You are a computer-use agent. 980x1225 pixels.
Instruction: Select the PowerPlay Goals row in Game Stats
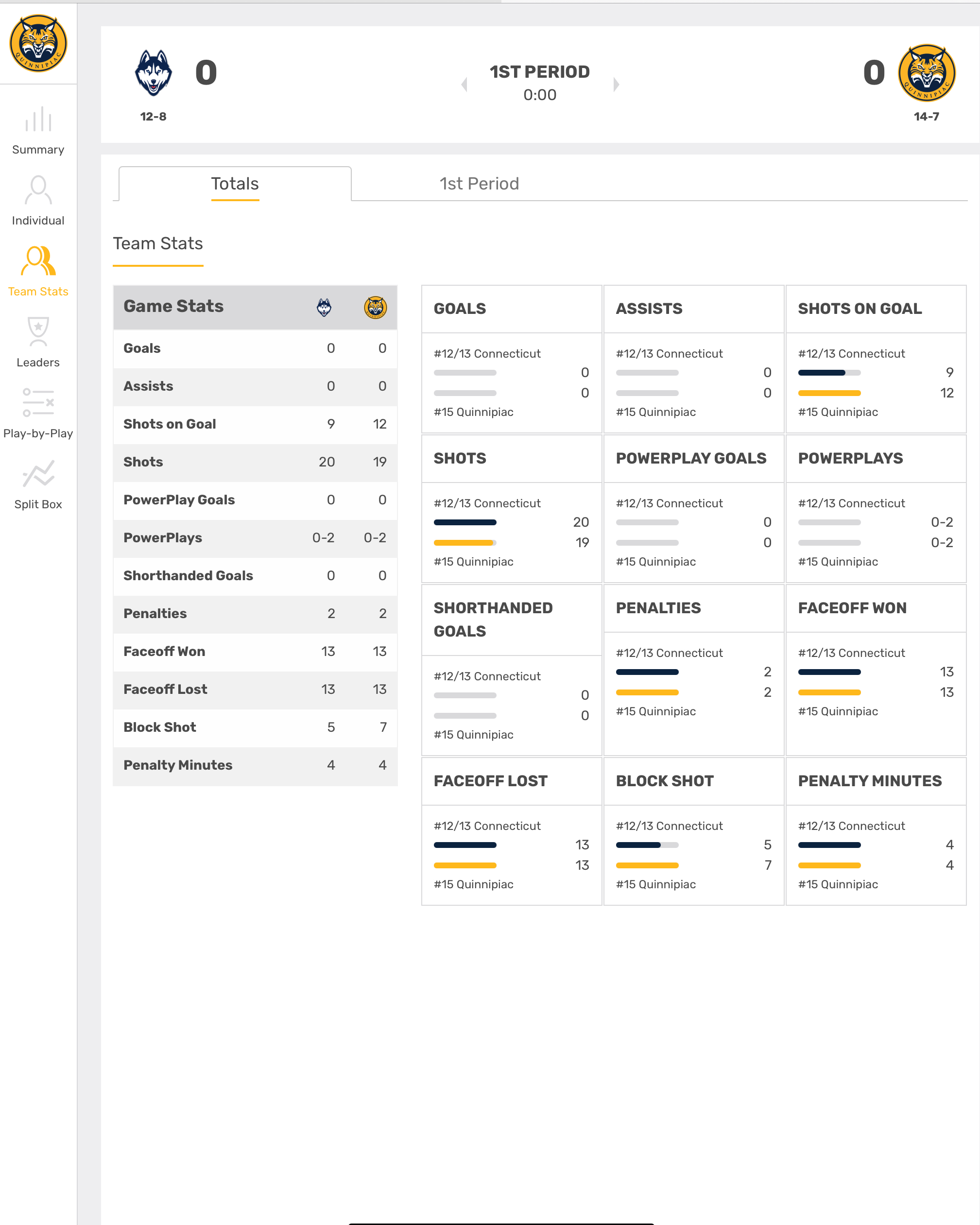pos(255,500)
